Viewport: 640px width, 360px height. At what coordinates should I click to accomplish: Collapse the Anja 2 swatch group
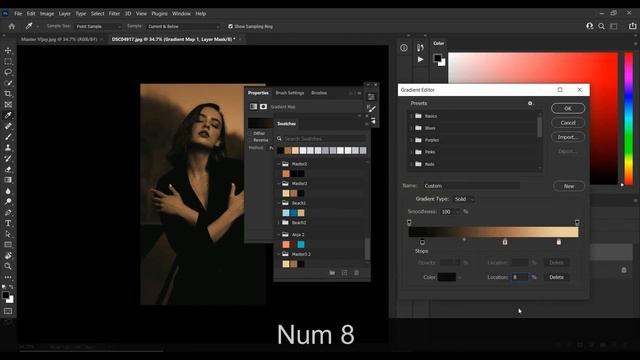[279, 235]
